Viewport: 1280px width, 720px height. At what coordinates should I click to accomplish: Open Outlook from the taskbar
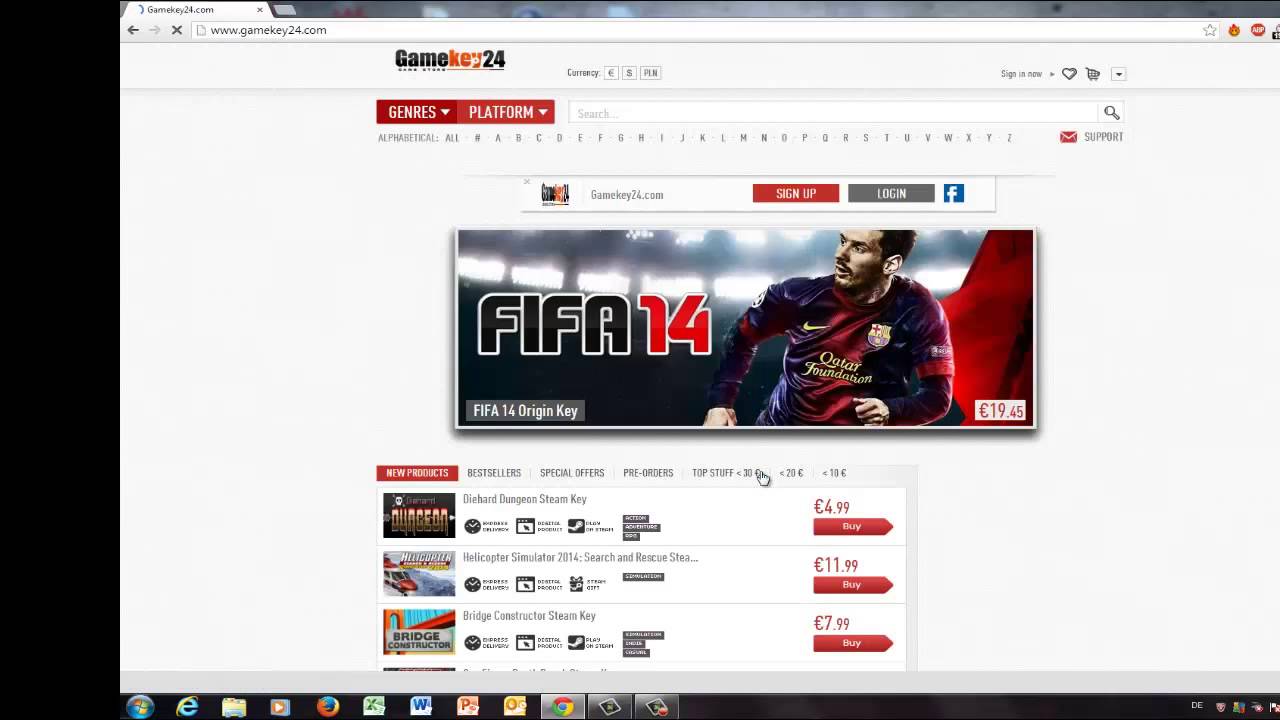click(515, 707)
